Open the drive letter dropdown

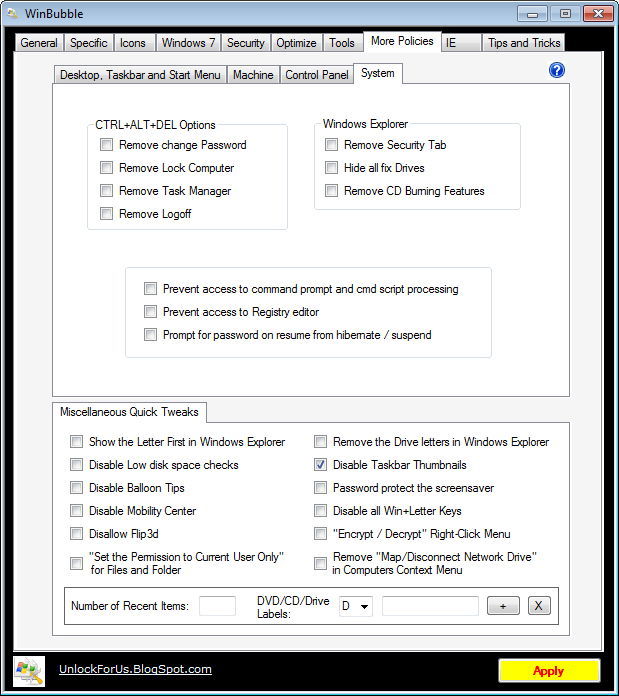(x=356, y=606)
